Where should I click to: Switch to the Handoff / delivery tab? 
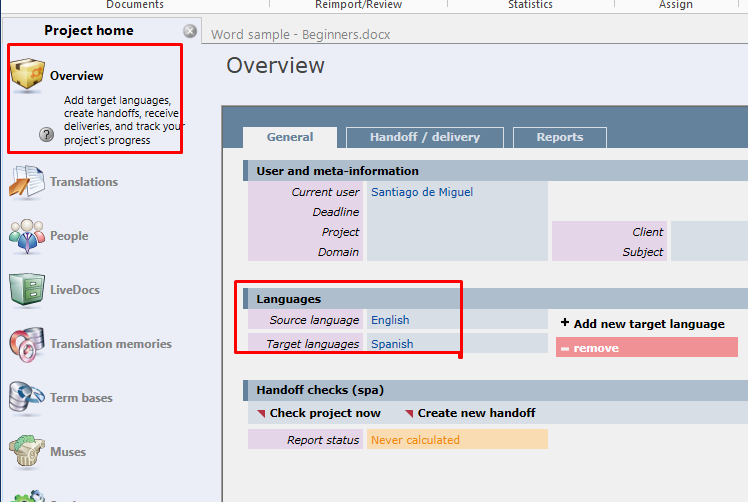tap(424, 137)
